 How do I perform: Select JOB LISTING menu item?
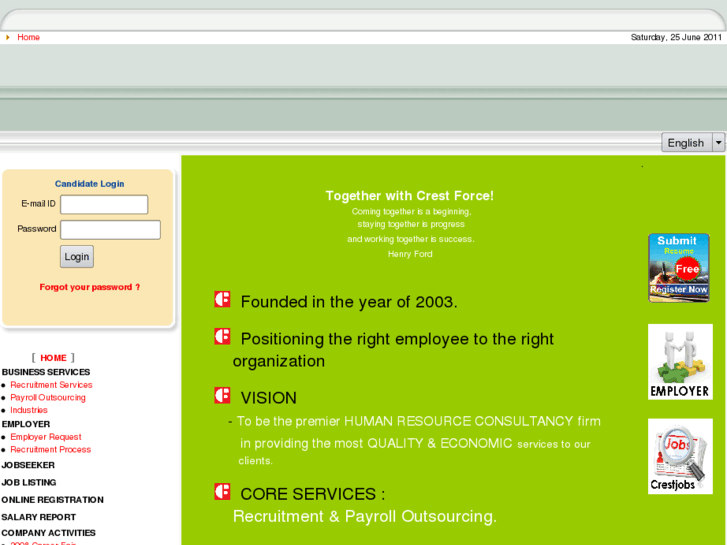click(x=29, y=482)
